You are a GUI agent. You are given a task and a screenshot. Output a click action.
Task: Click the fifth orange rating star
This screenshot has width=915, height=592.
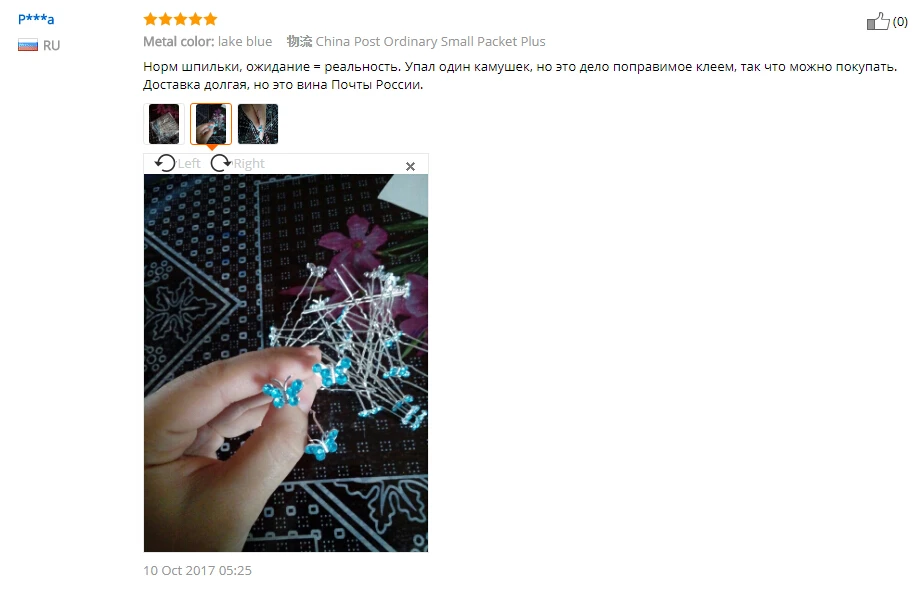click(x=210, y=19)
